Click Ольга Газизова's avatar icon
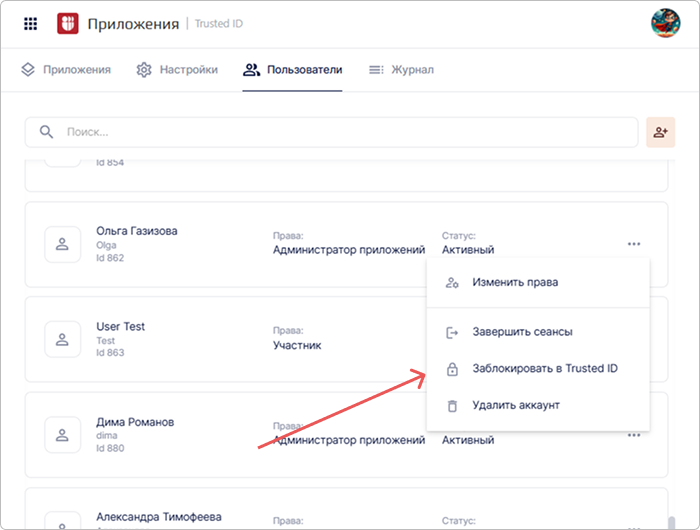Image resolution: width=700 pixels, height=530 pixels. 62,244
